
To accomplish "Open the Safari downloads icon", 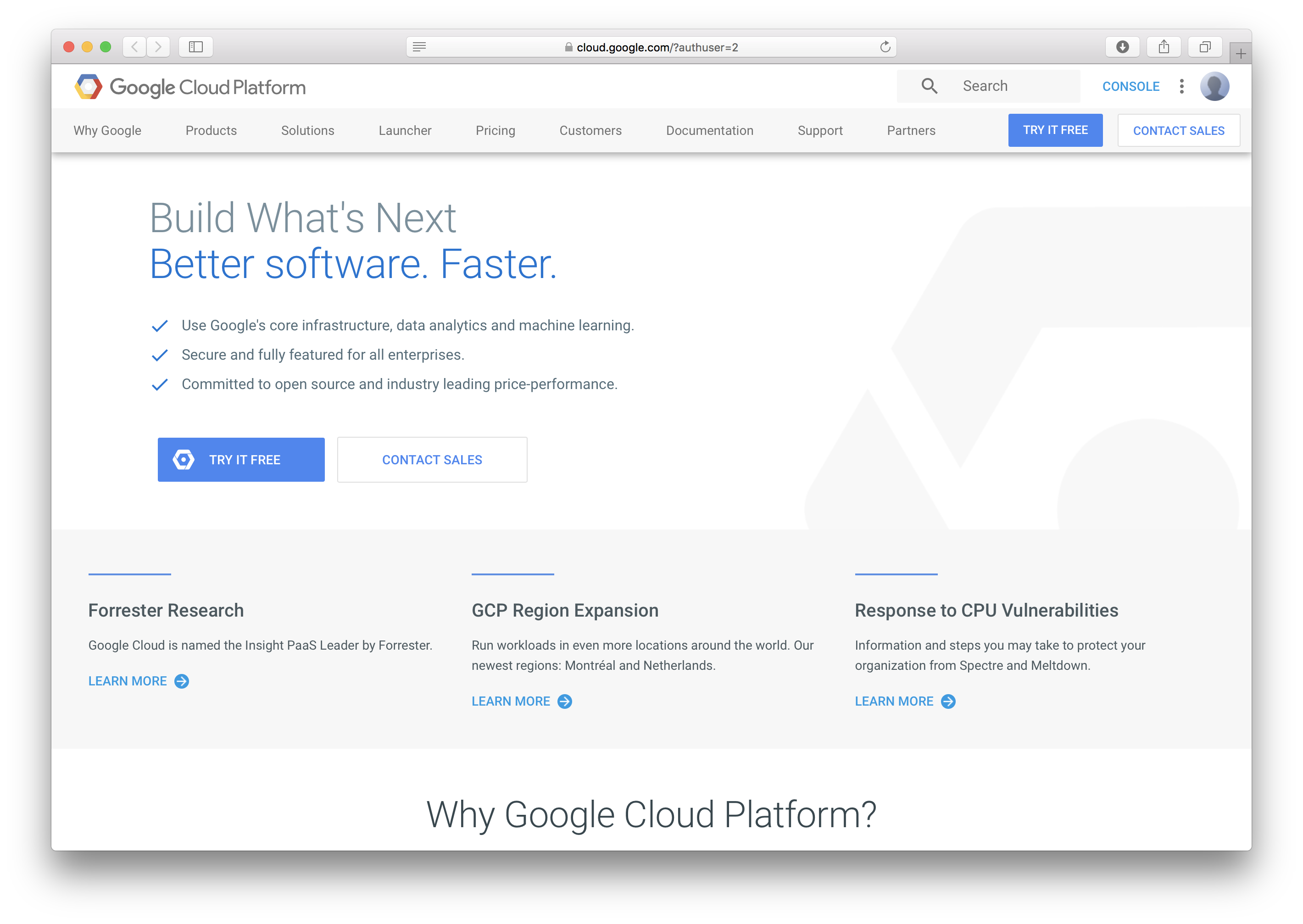I will [x=1122, y=47].
